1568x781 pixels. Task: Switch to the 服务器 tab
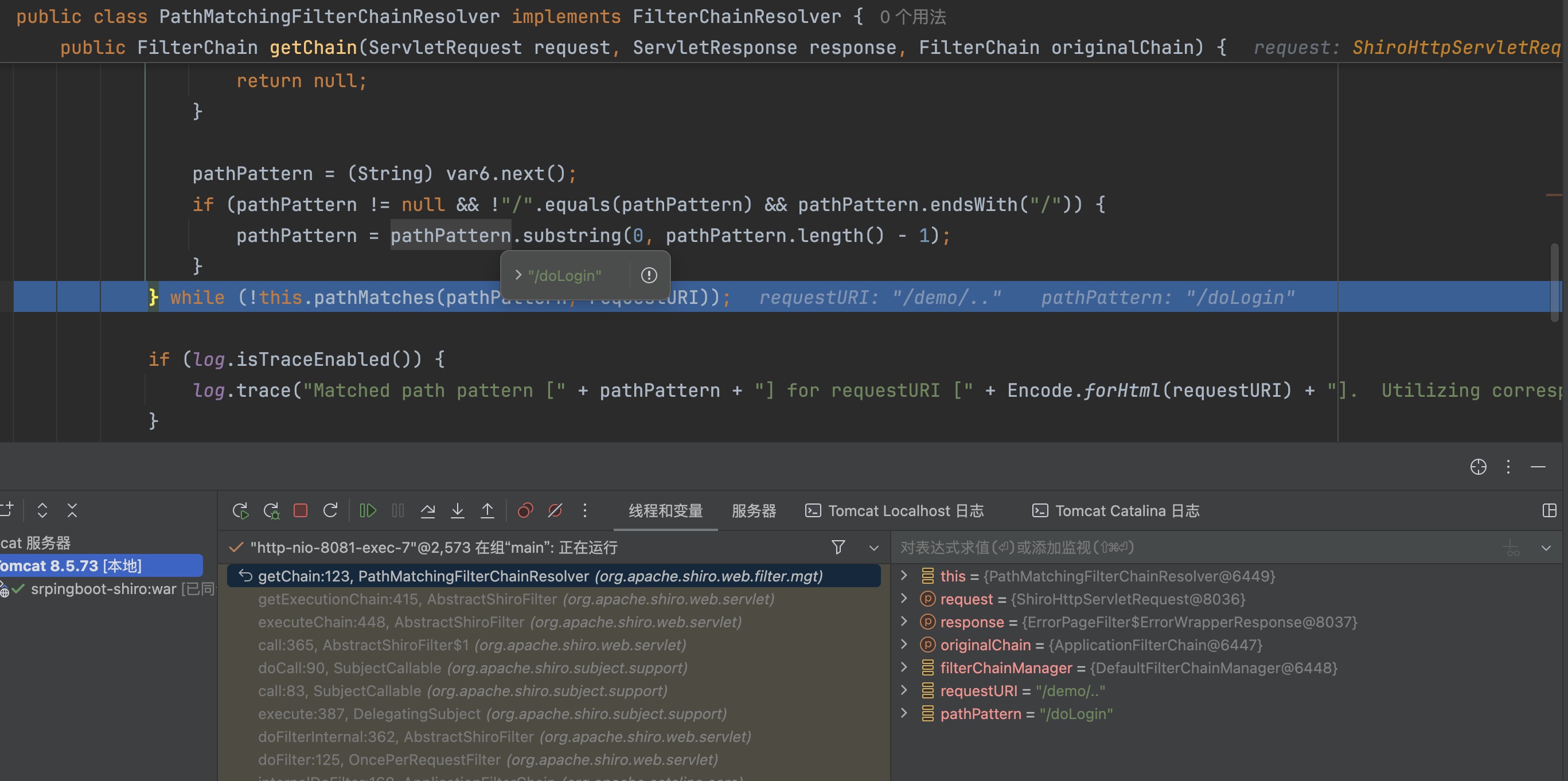point(753,511)
